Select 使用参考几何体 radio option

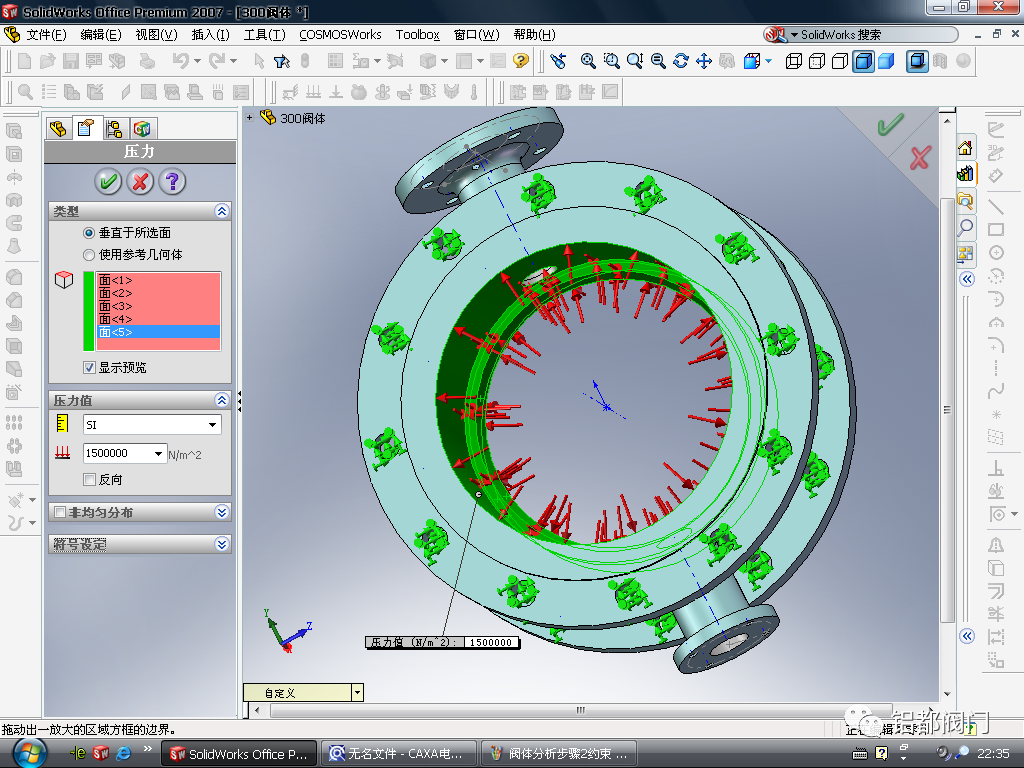89,255
